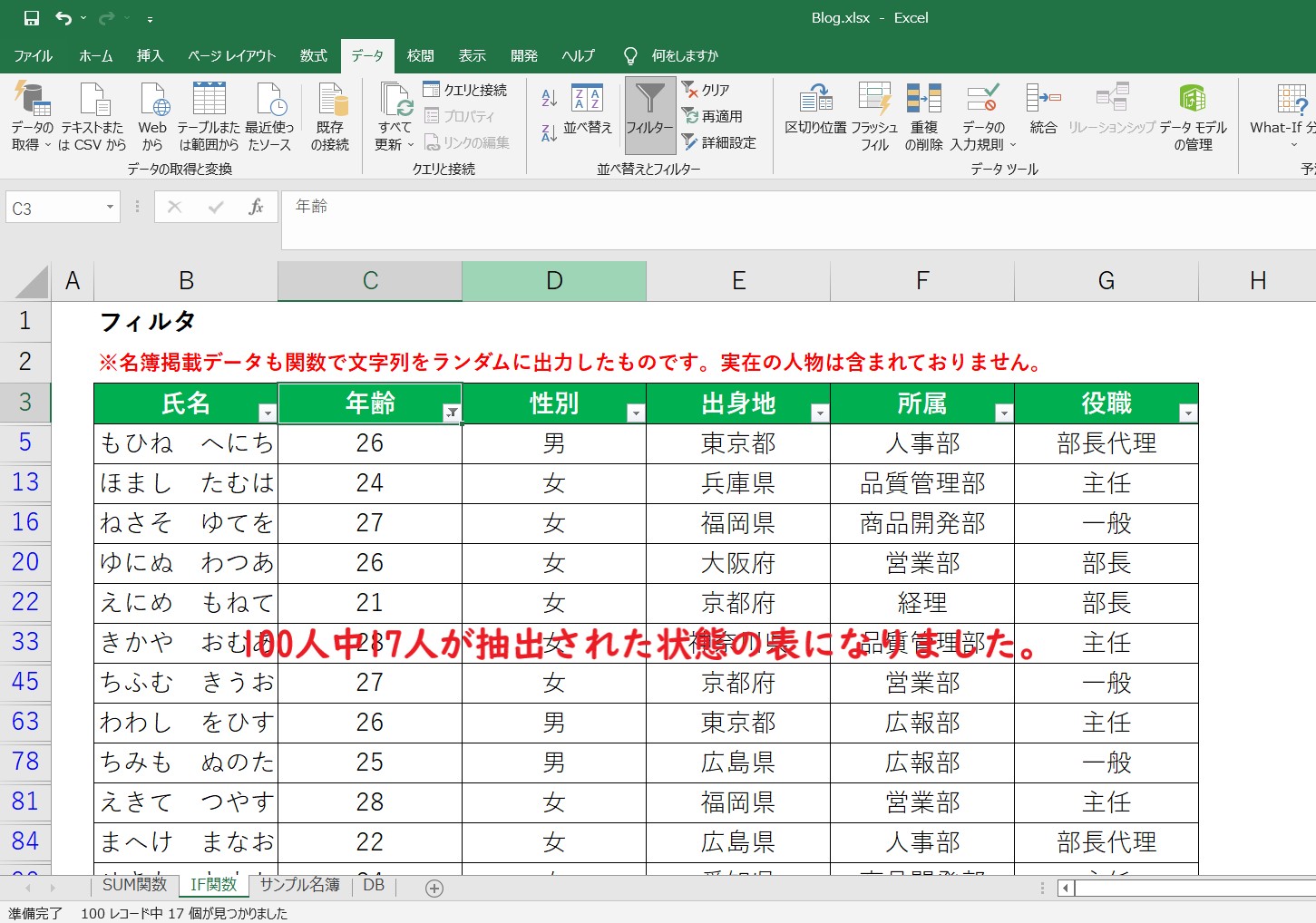Click 大阪府 cell in row 20
Image resolution: width=1316 pixels, height=923 pixels.
[x=738, y=563]
